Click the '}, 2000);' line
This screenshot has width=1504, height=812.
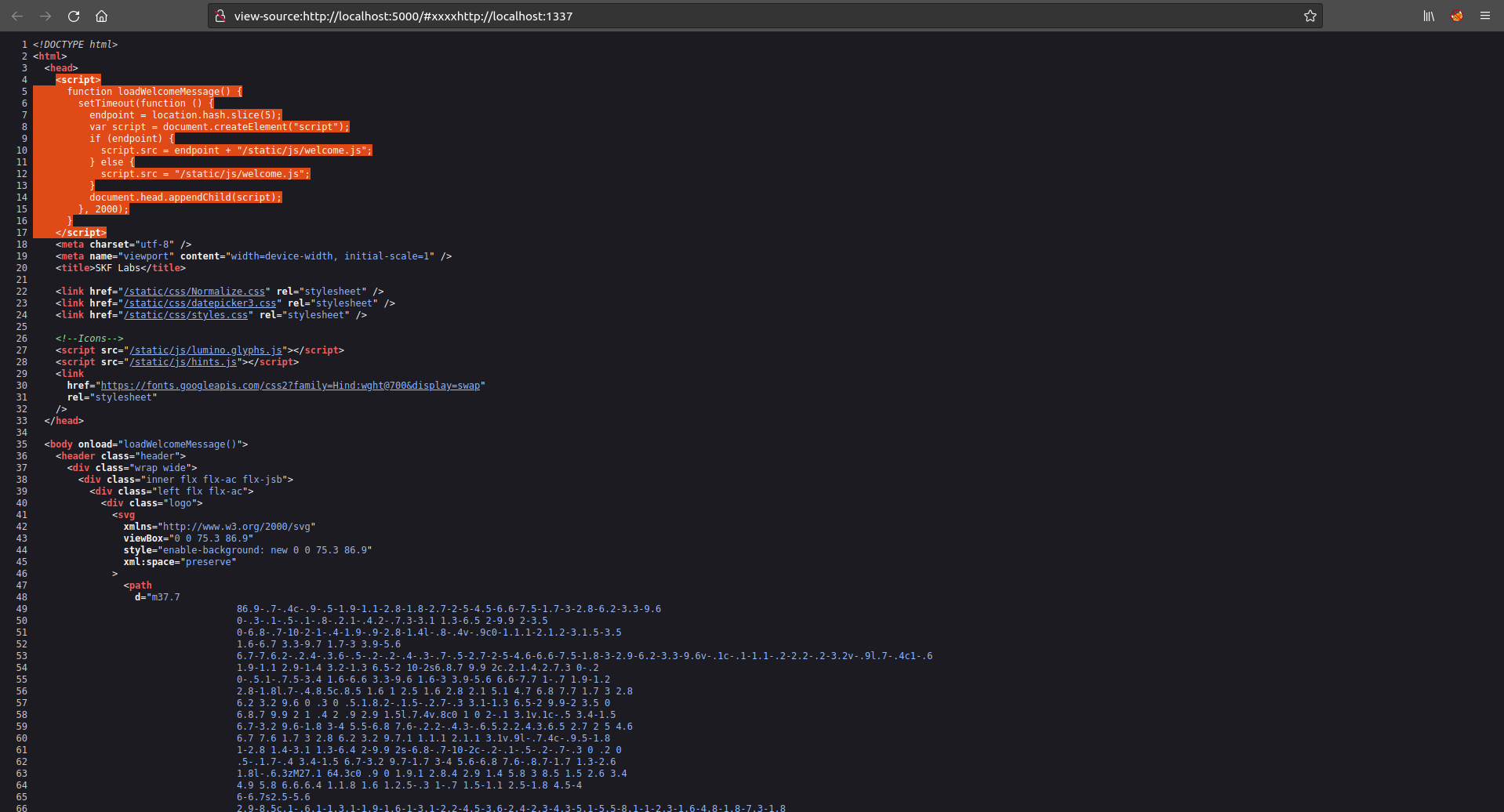[104, 209]
